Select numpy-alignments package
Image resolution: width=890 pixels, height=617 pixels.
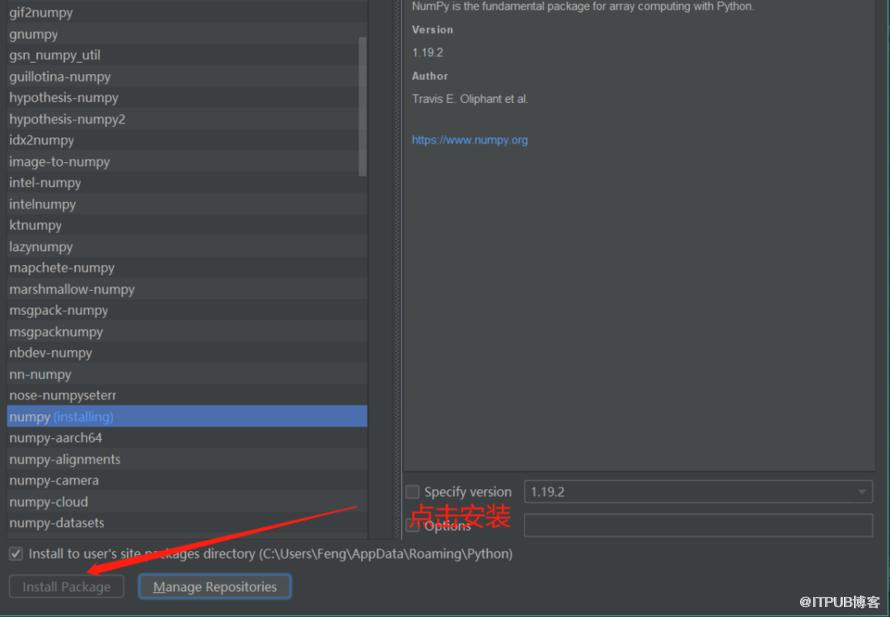[187, 459]
